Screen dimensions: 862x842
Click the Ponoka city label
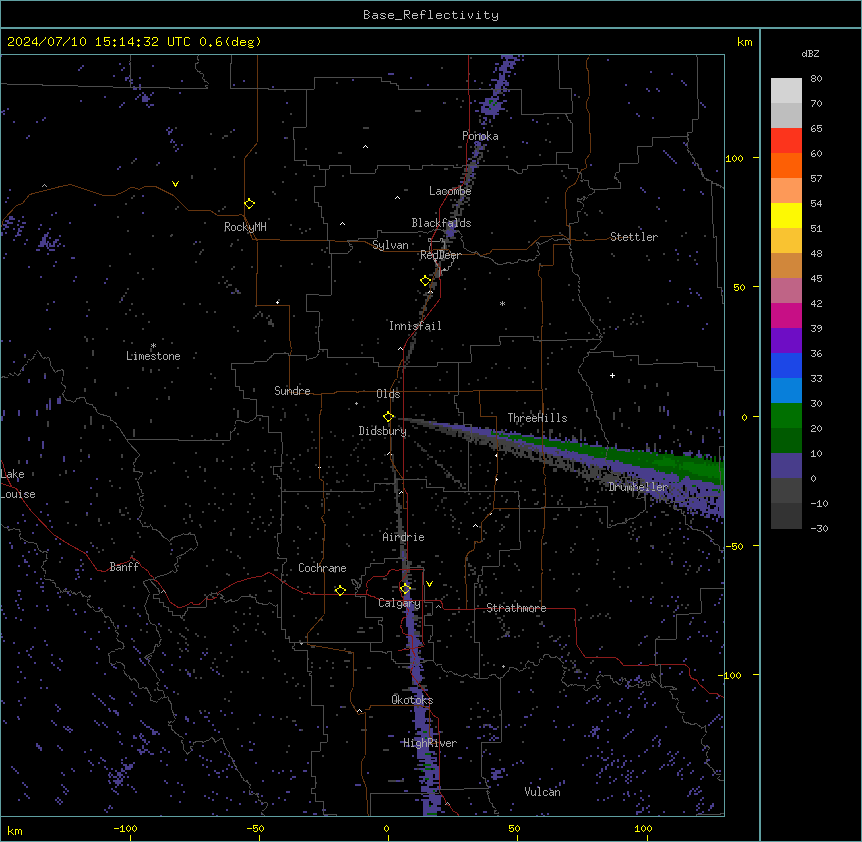point(480,136)
